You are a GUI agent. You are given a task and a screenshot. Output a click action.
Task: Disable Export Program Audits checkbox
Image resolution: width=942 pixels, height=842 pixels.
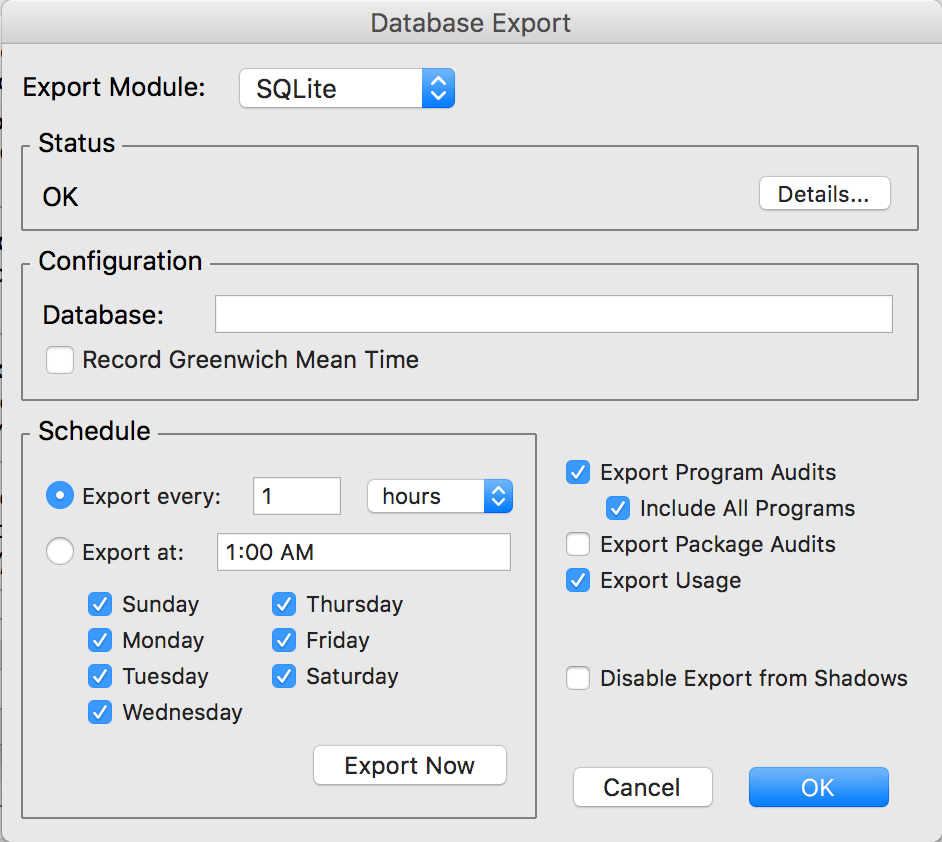578,472
